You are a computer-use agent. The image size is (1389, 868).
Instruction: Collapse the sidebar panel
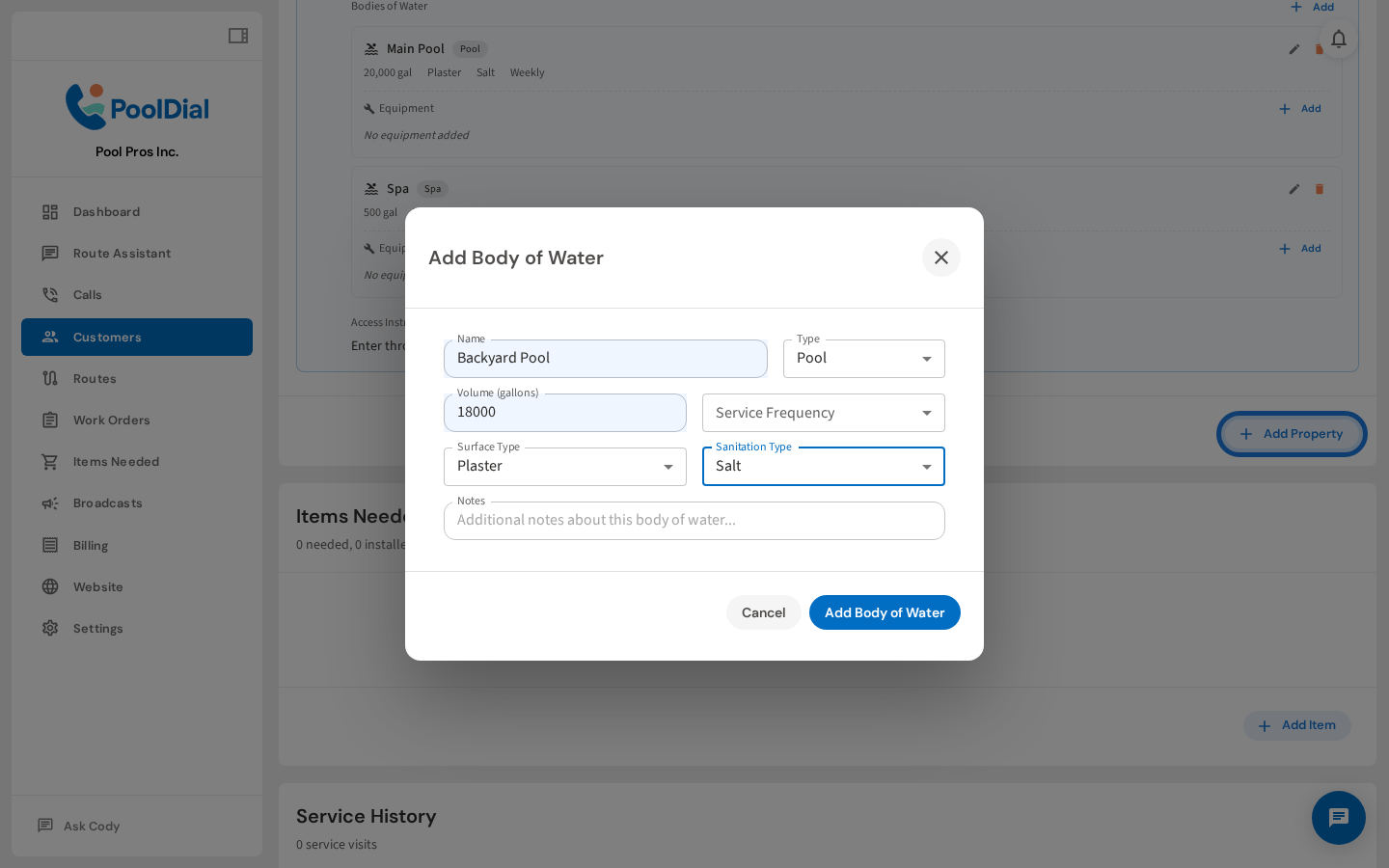237,36
